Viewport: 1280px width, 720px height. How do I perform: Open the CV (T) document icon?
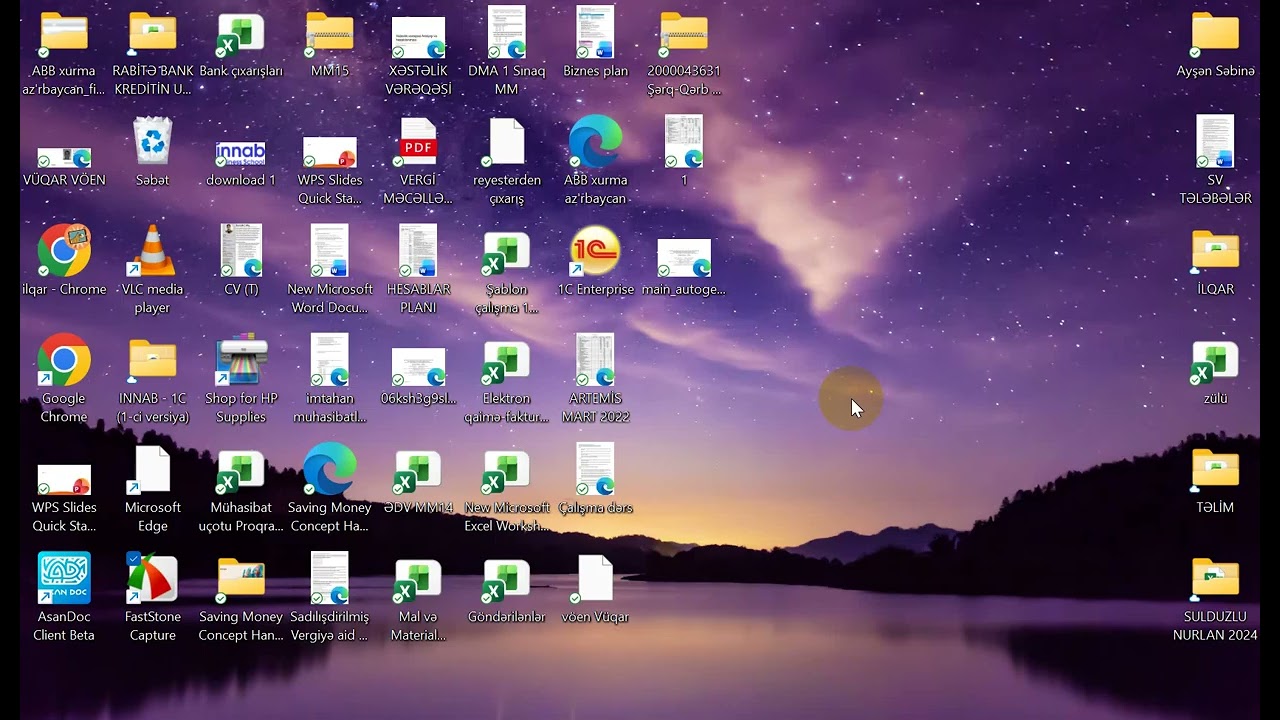241,251
